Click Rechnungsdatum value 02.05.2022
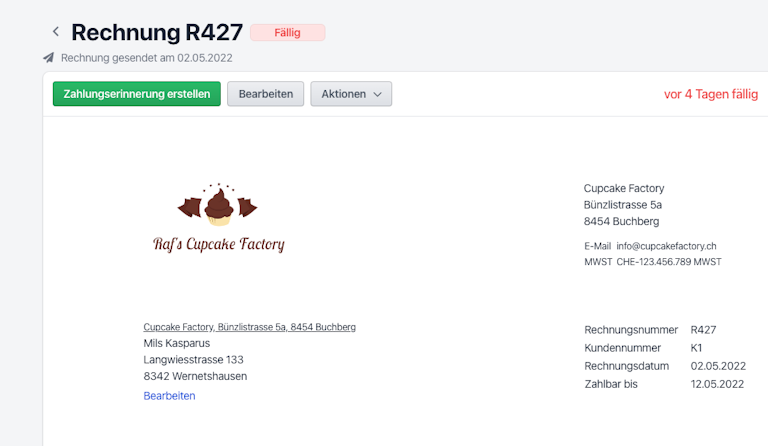This screenshot has height=446, width=768. point(718,366)
